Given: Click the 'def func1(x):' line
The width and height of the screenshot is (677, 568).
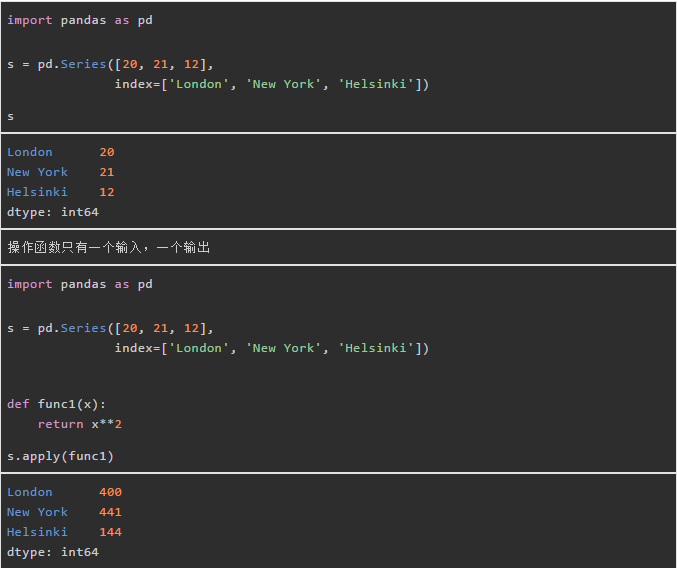Looking at the screenshot, I should tap(56, 404).
